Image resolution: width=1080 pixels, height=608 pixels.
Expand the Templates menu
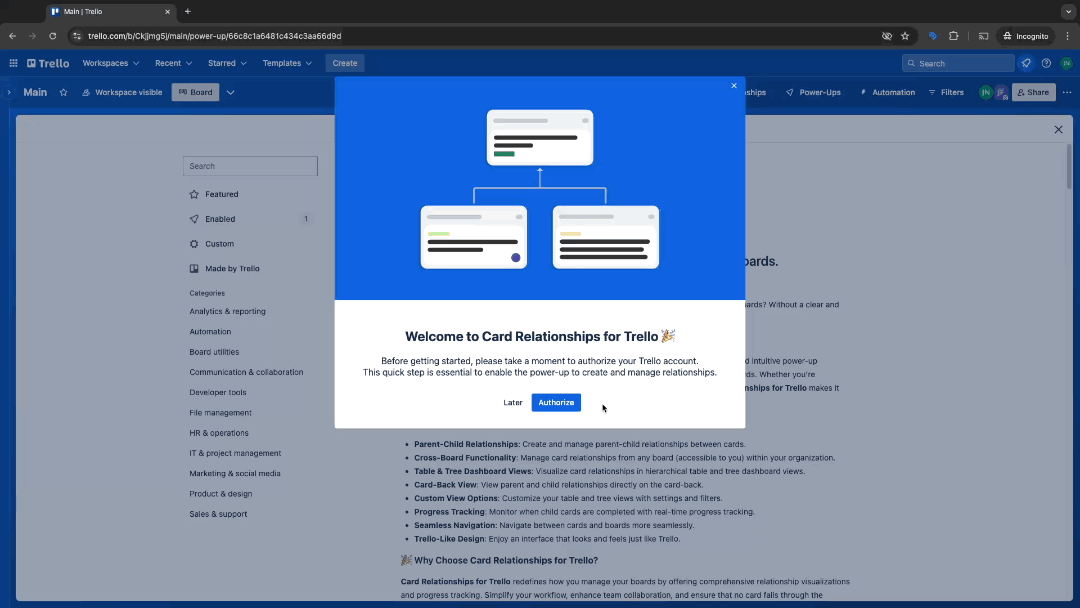click(287, 62)
